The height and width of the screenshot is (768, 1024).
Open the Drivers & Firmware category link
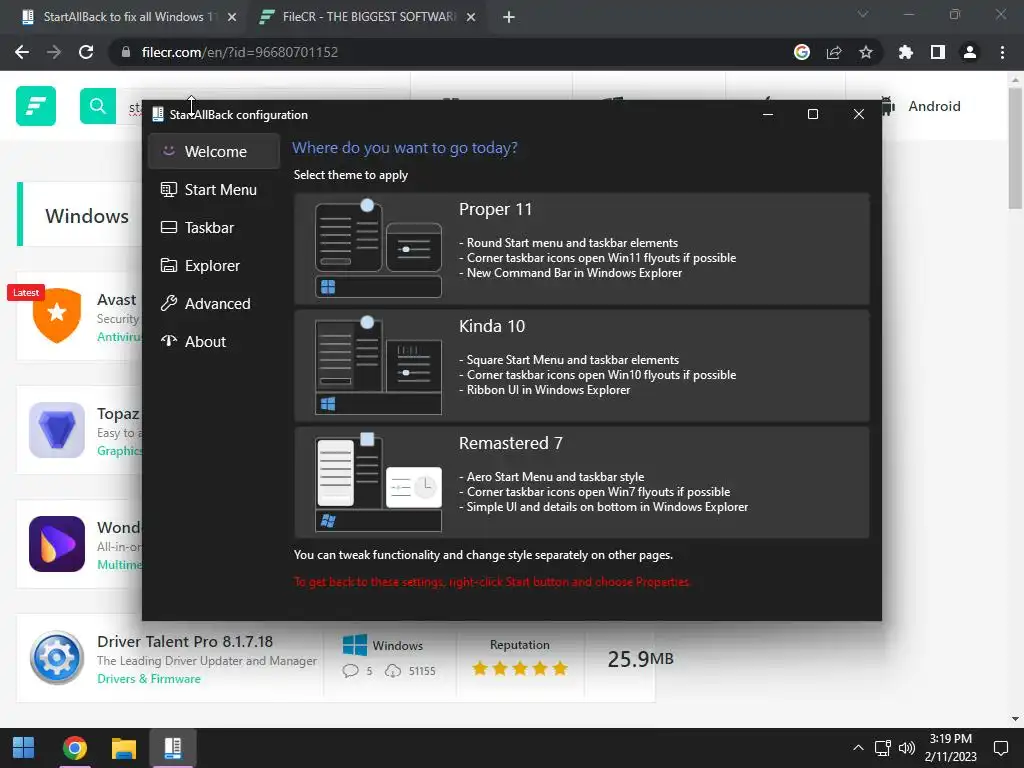[149, 679]
